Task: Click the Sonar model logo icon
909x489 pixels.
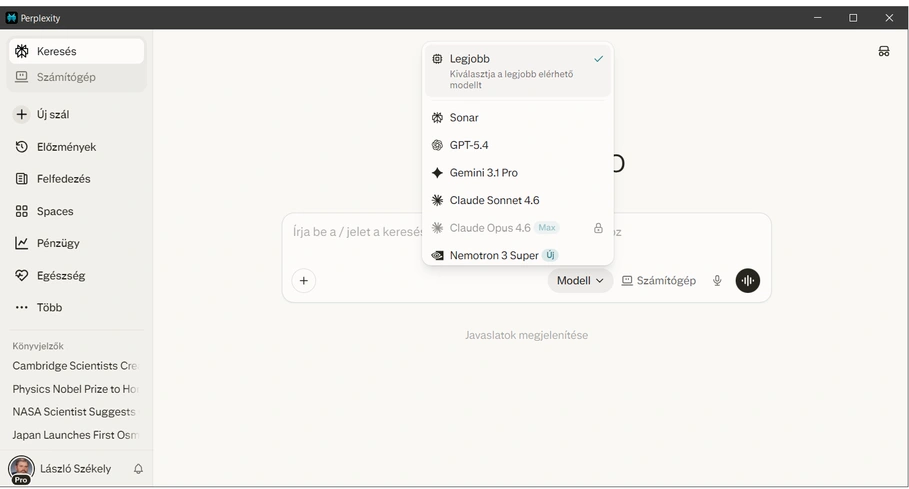Action: pyautogui.click(x=438, y=118)
